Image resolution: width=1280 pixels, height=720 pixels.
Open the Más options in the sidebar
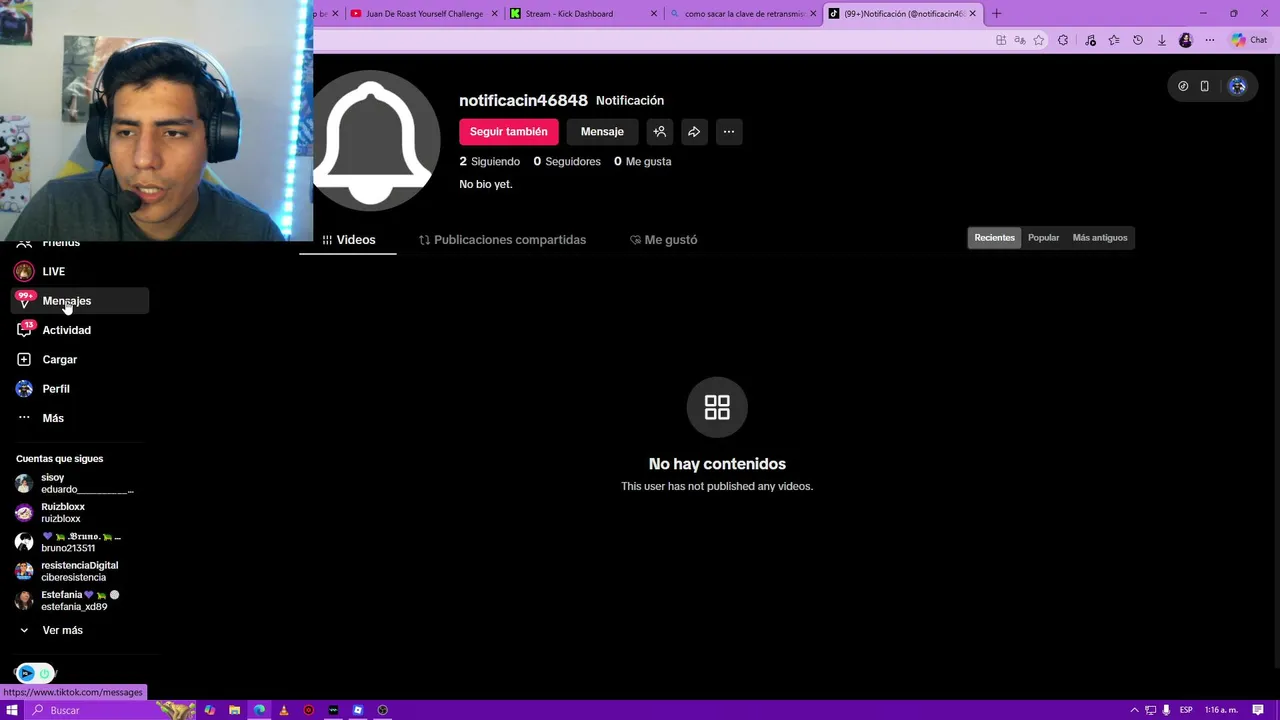point(80,418)
